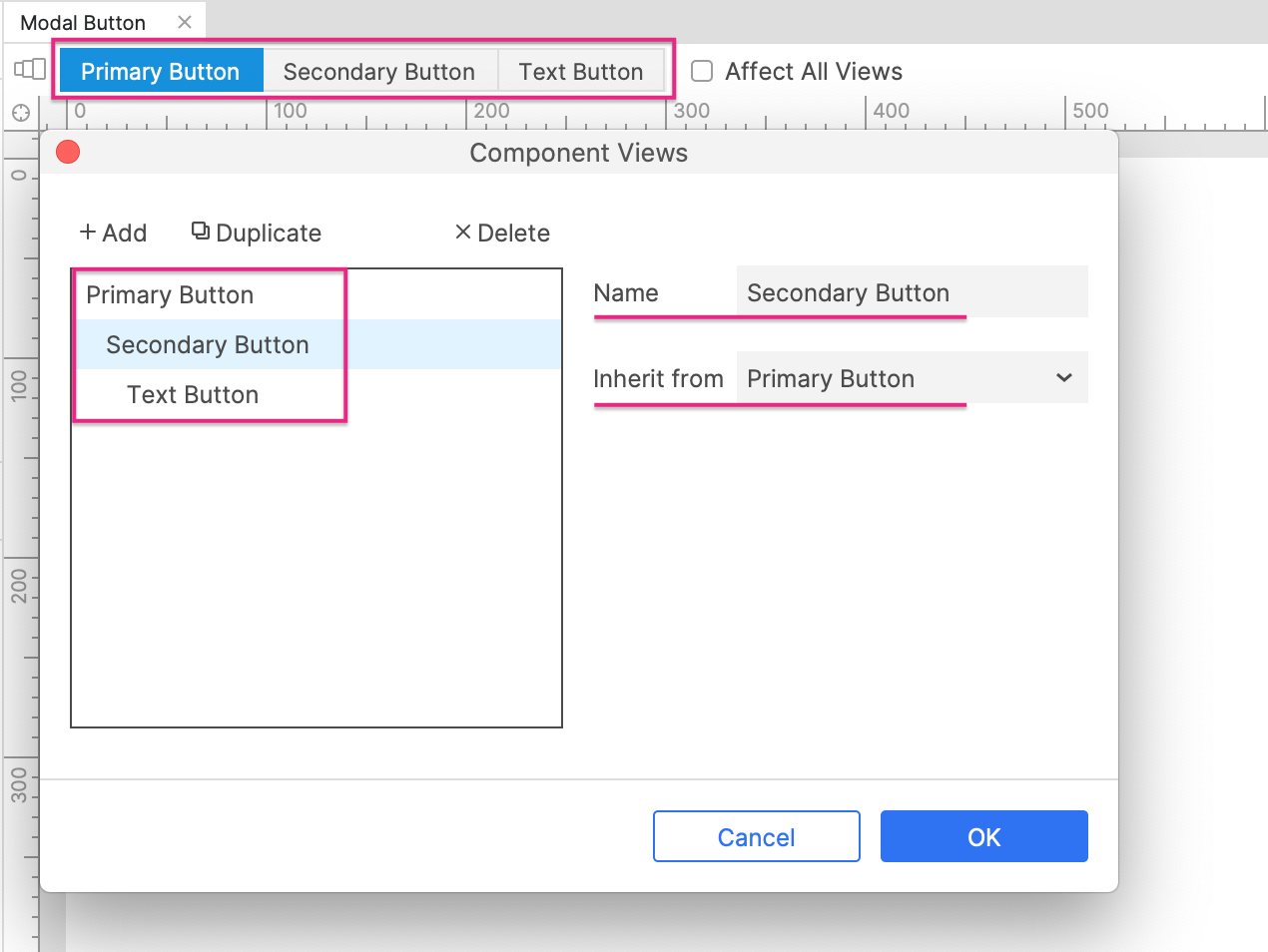The height and width of the screenshot is (952, 1268).
Task: Click the Name input field
Action: coord(911,292)
